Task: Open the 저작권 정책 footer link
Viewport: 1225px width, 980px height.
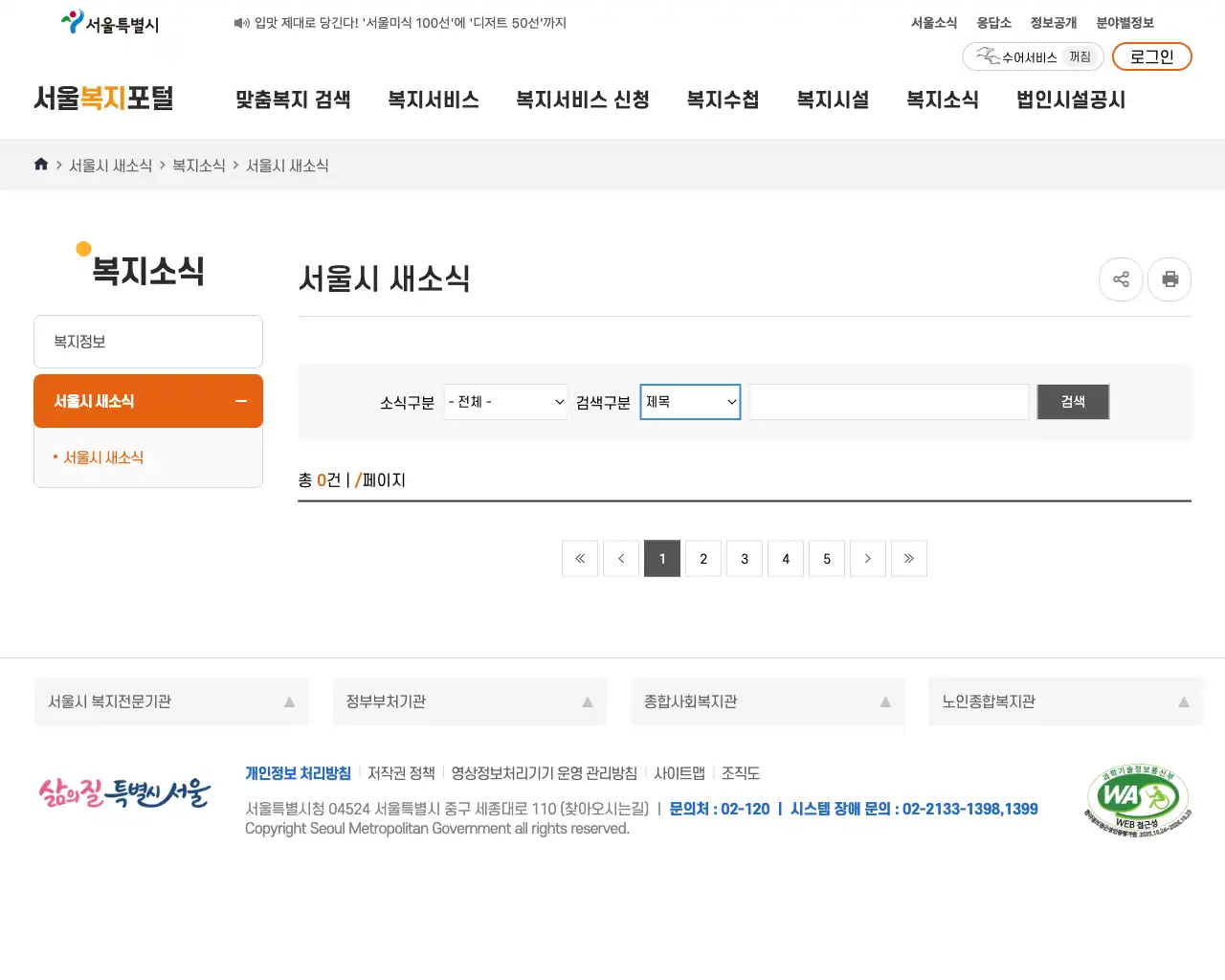Action: click(x=401, y=773)
